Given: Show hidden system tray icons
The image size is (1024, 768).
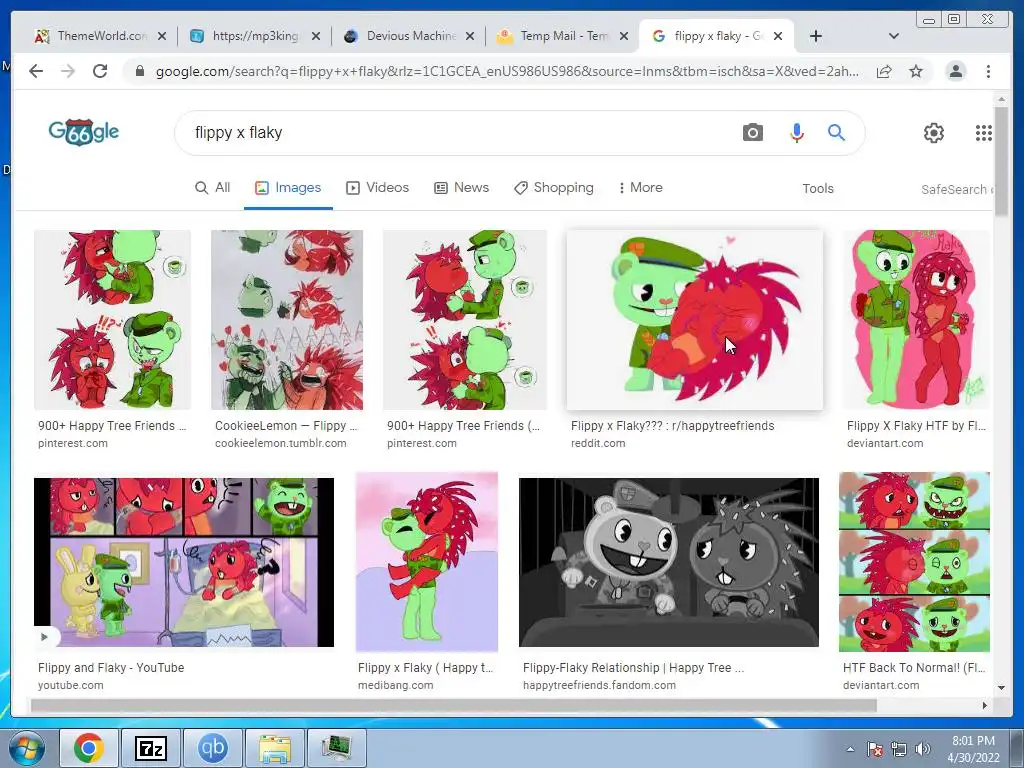Looking at the screenshot, I should point(850,749).
